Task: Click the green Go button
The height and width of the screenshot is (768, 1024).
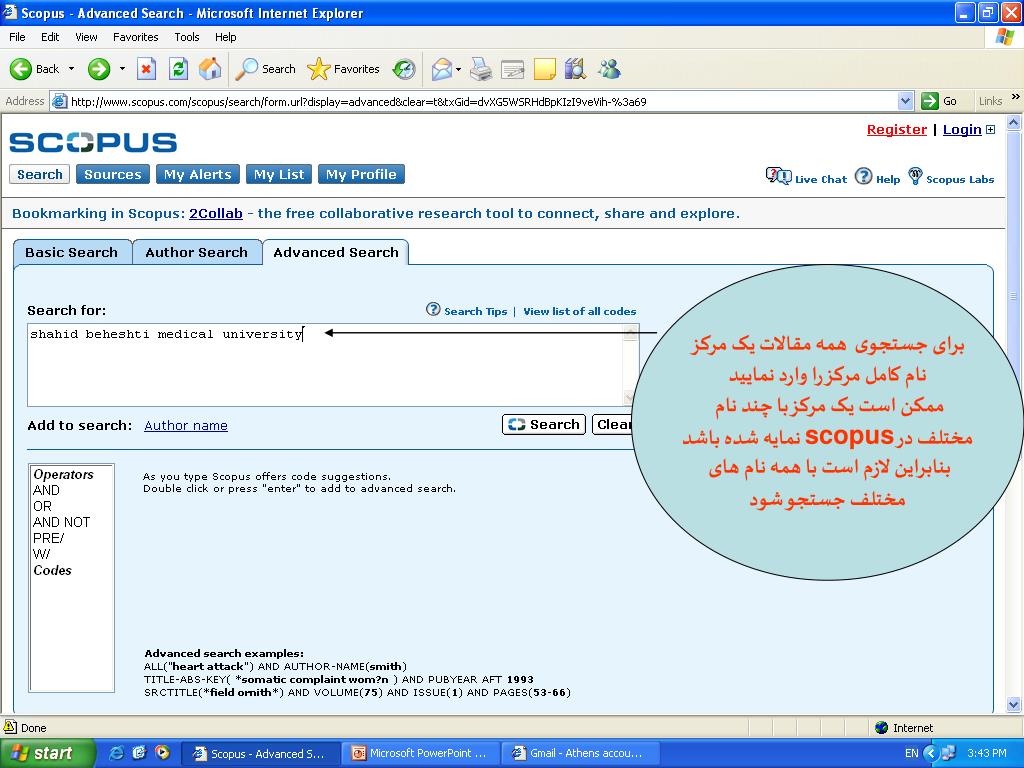Action: click(x=939, y=101)
